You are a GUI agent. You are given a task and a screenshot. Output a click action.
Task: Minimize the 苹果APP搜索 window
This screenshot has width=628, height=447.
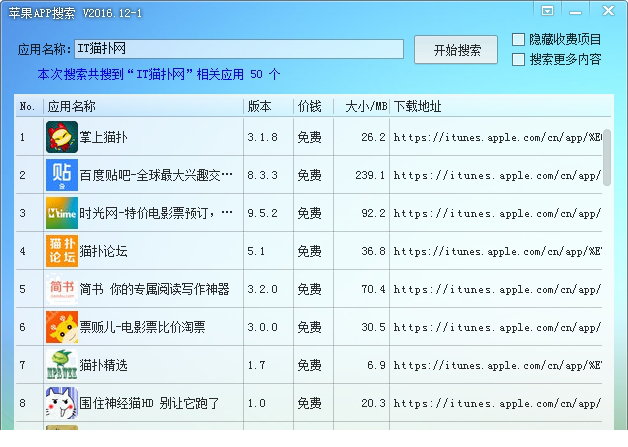point(576,11)
